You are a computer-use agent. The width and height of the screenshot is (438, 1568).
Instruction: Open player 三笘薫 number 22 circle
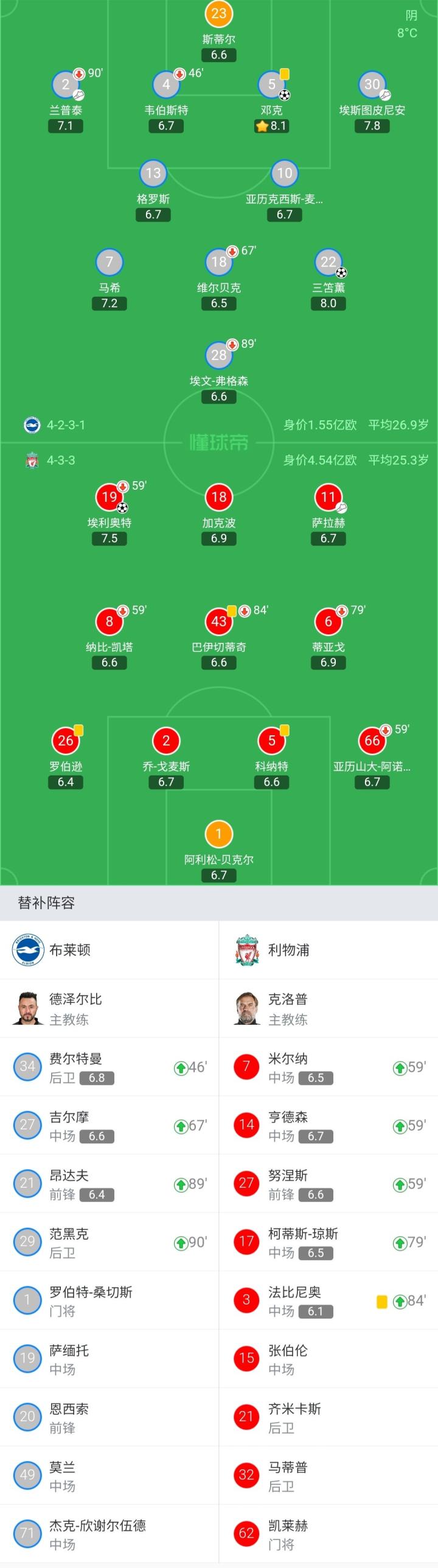point(328,262)
